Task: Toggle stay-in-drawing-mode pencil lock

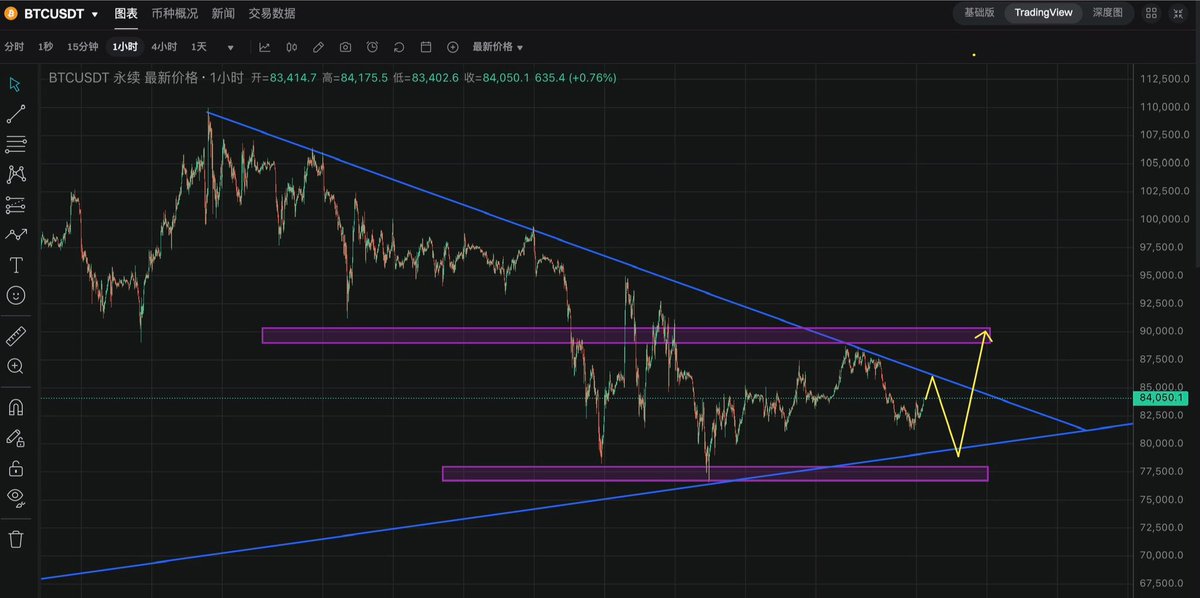Action: tap(15, 437)
